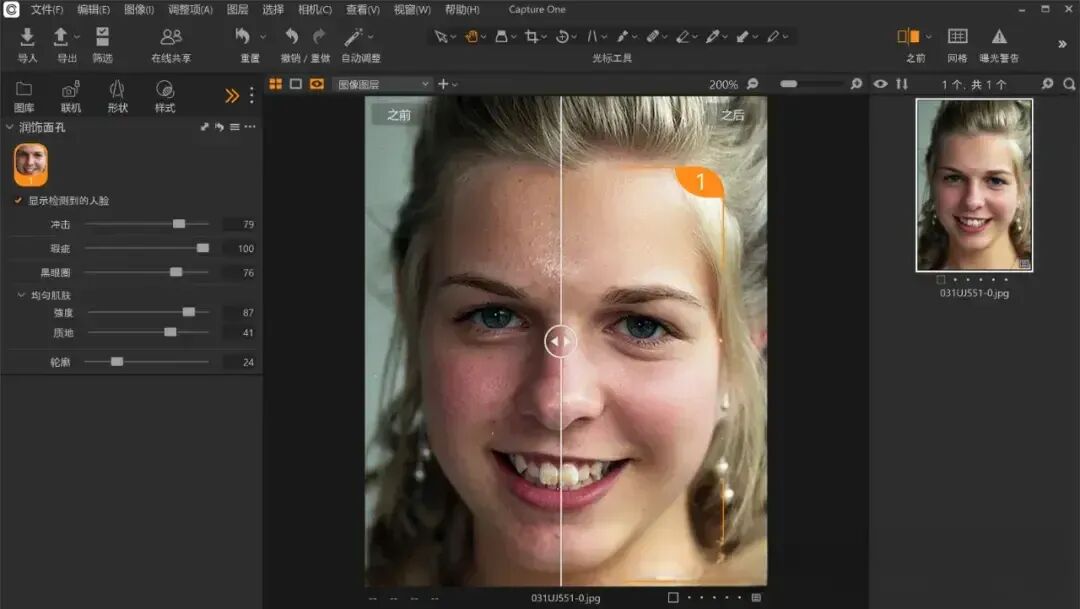Toggle the Before (之前) comparison view
The width and height of the screenshot is (1080, 609).
(908, 37)
